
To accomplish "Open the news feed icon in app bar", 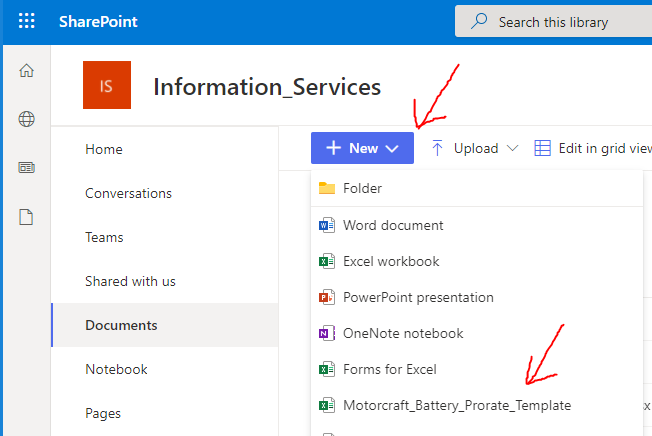I will 27,168.
